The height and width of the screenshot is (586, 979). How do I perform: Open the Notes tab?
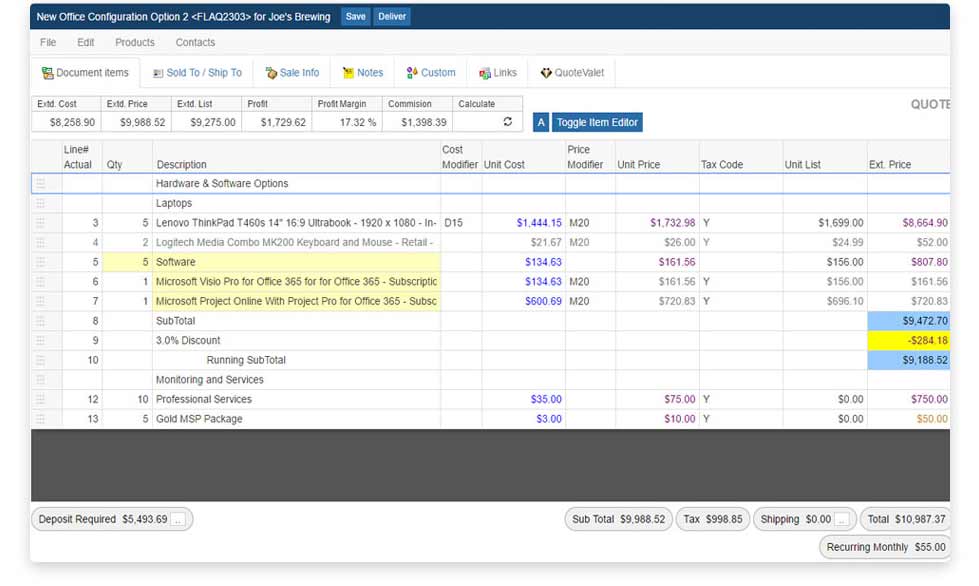pos(363,73)
